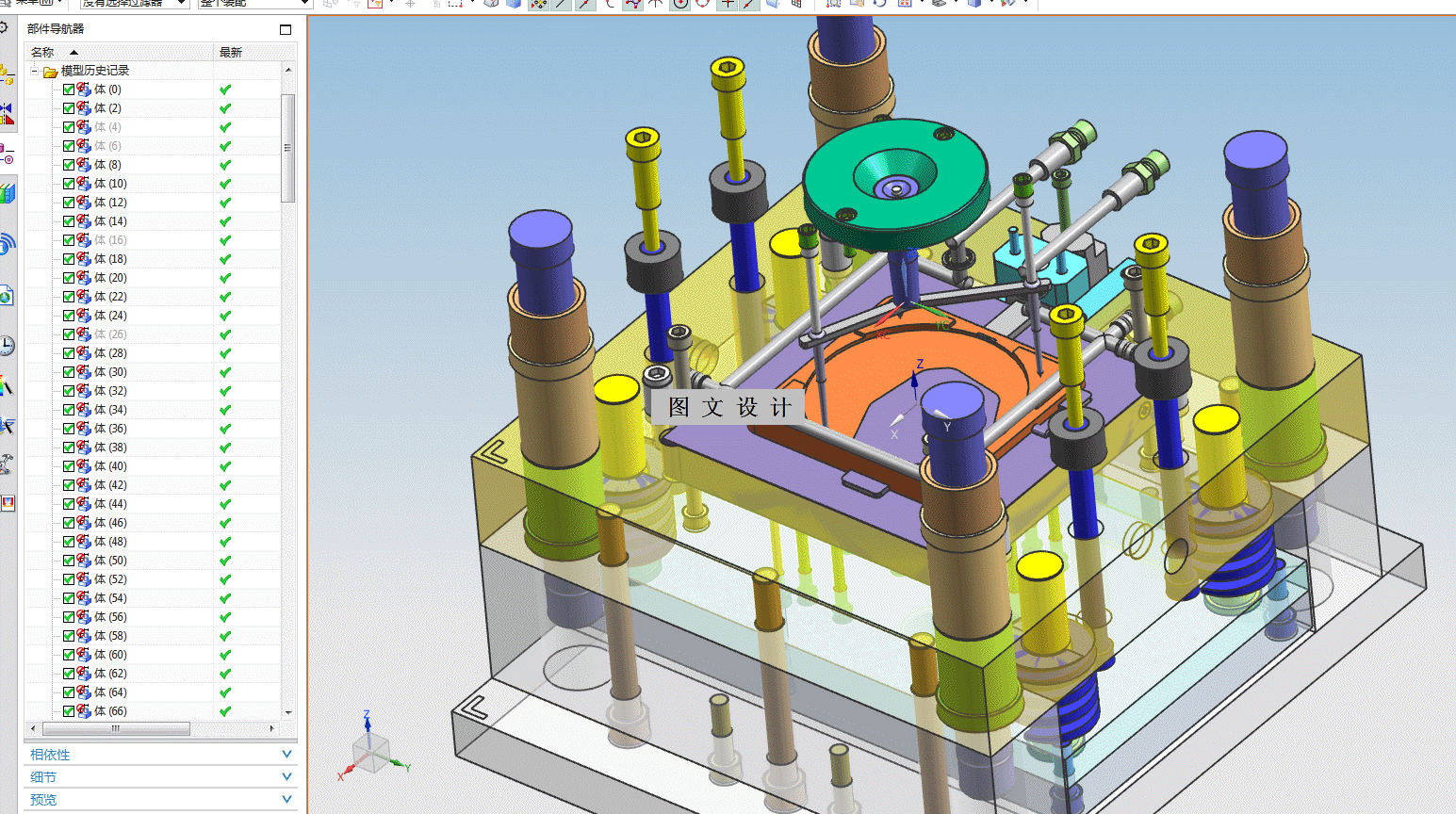Disable the 体 (28) checkbox

pyautogui.click(x=69, y=353)
